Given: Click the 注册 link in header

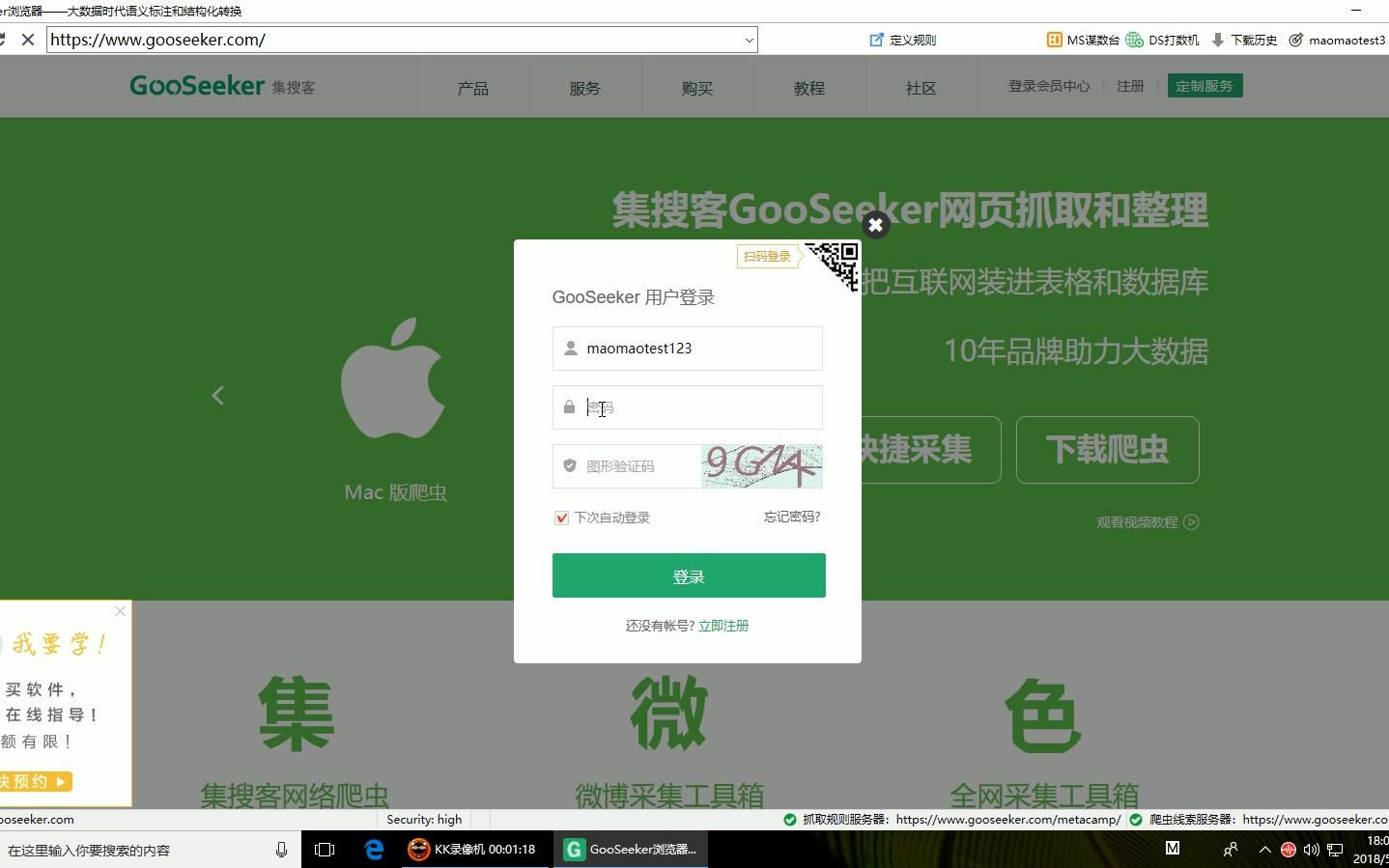Looking at the screenshot, I should (x=1130, y=86).
